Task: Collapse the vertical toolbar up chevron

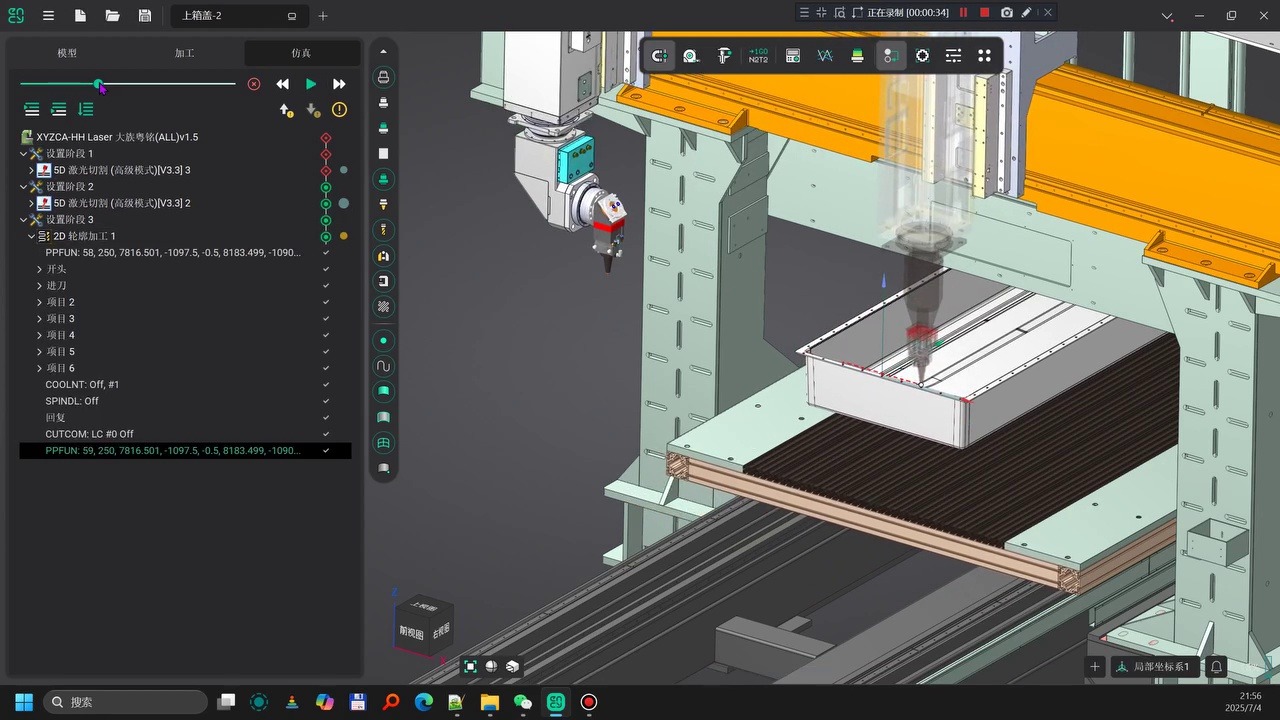Action: pyautogui.click(x=383, y=51)
